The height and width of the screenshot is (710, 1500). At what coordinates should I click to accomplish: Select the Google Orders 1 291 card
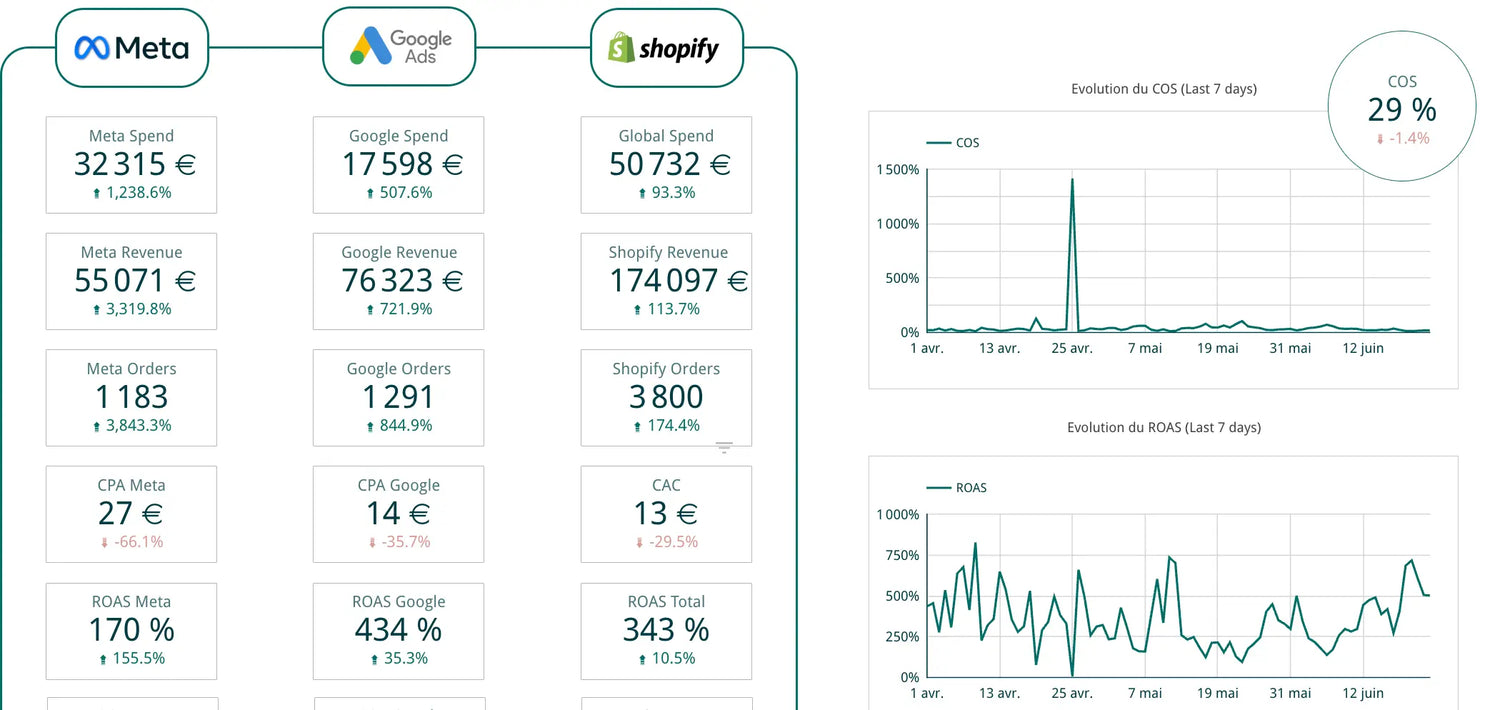coord(398,397)
